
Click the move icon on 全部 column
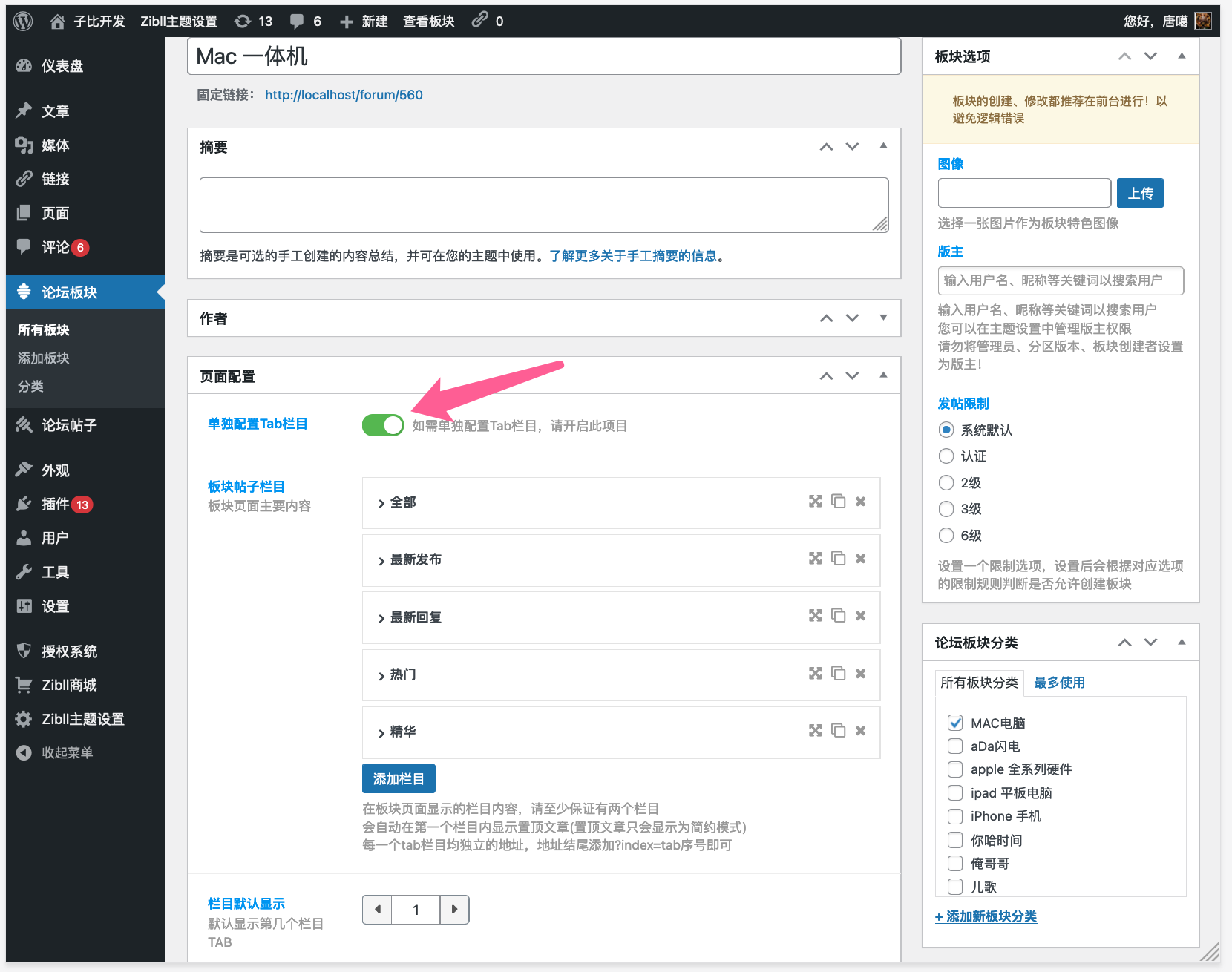[x=815, y=501]
